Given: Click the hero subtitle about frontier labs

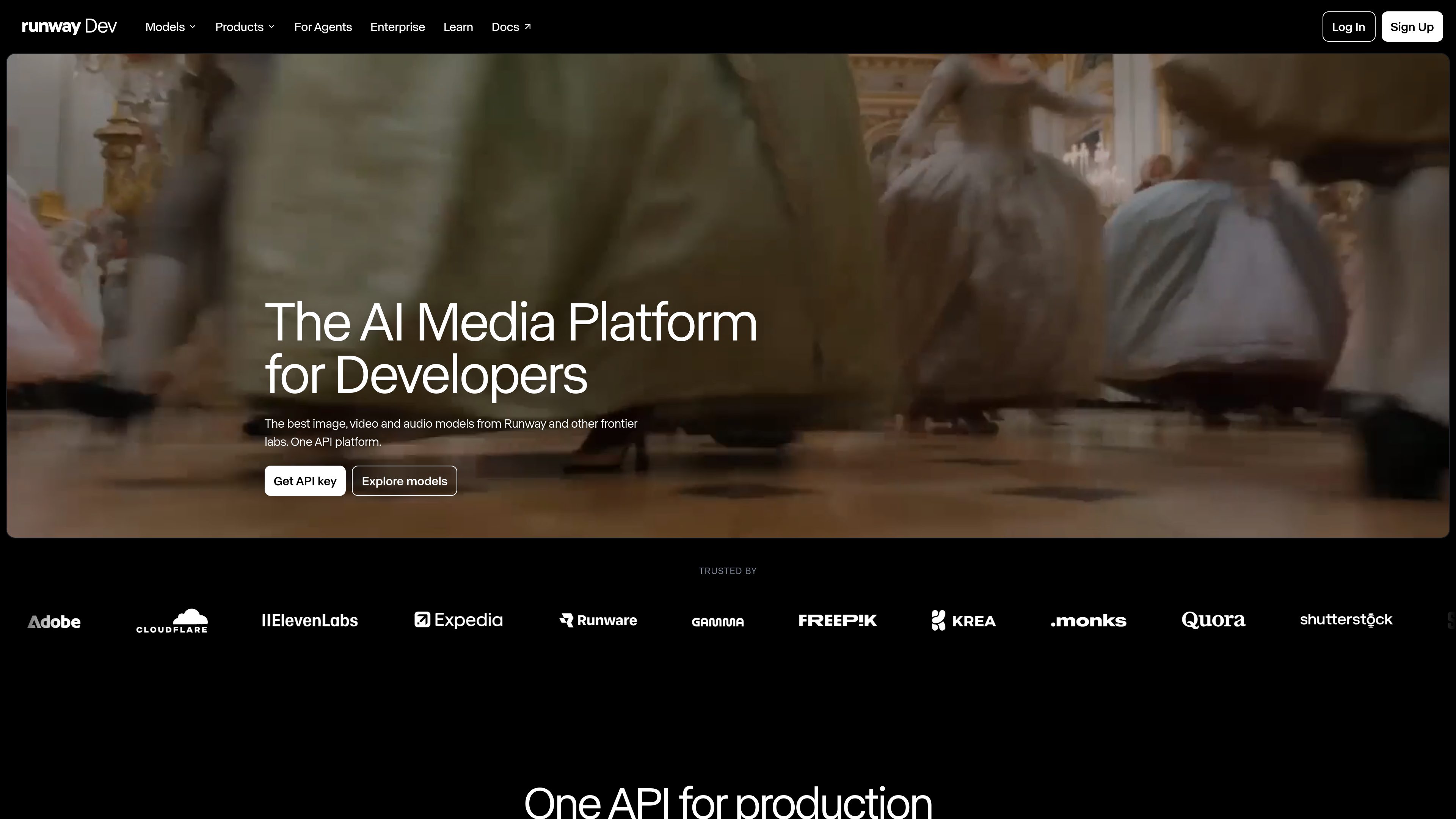Looking at the screenshot, I should [x=451, y=432].
